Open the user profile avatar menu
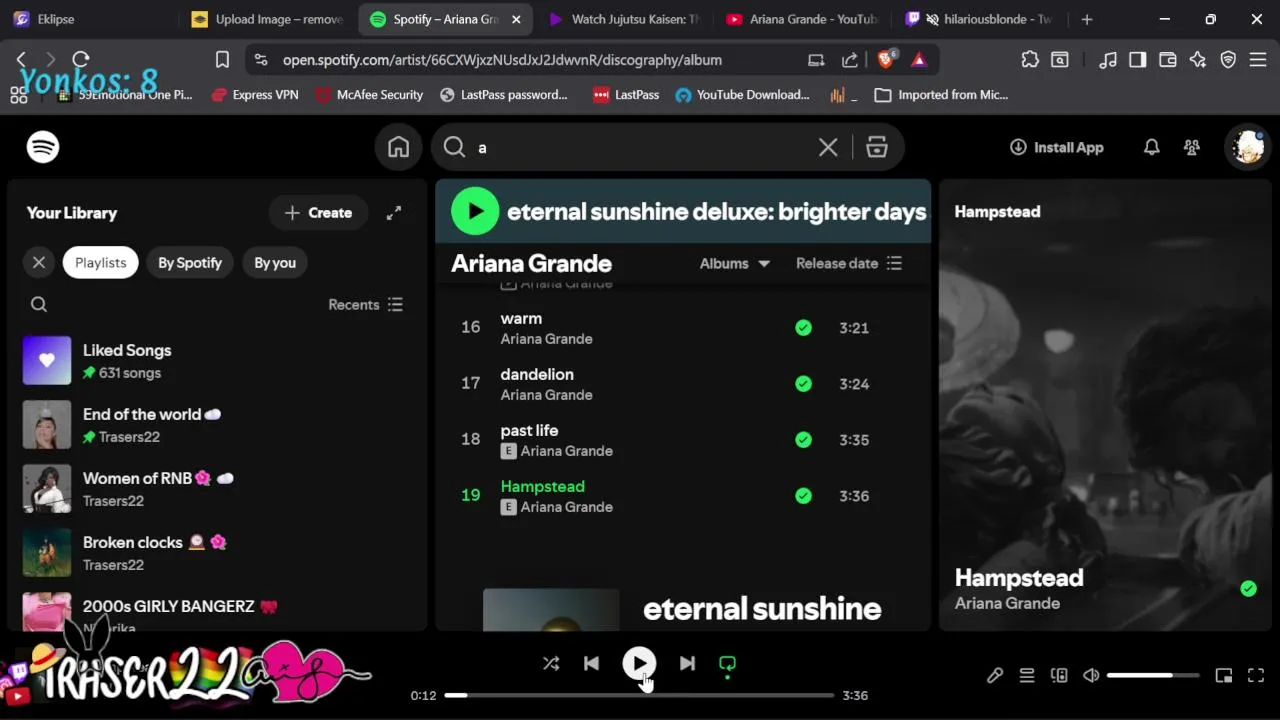Screen dimensions: 1280x720 point(1248,147)
